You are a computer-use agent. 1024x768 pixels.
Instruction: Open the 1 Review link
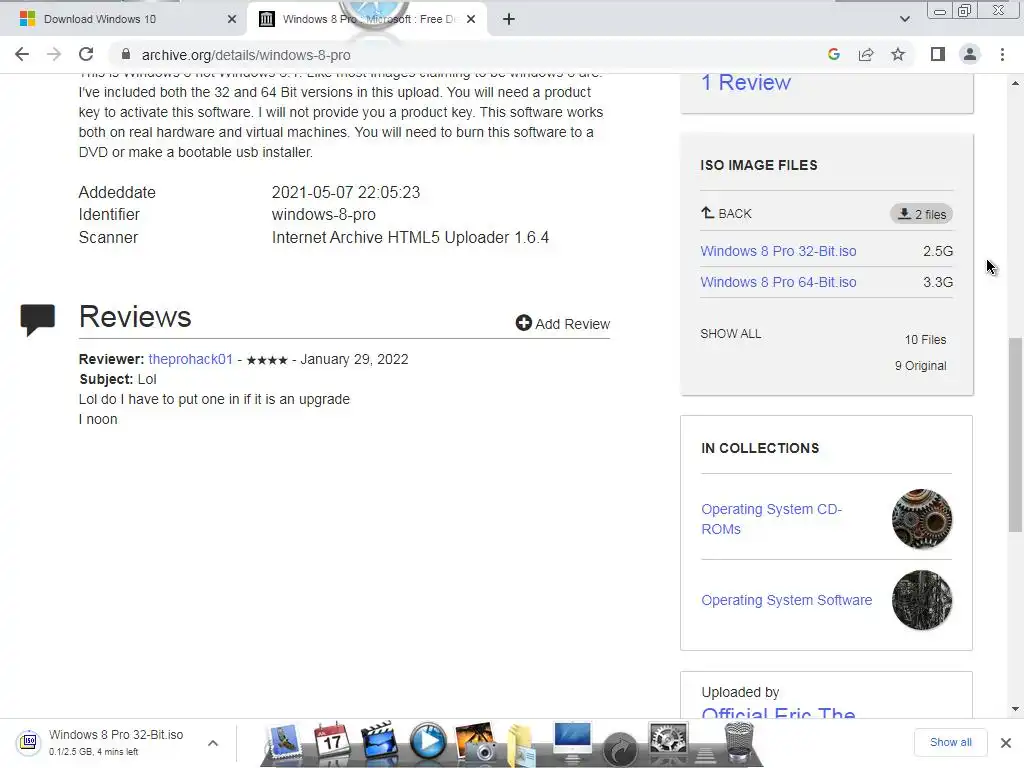[x=746, y=82]
